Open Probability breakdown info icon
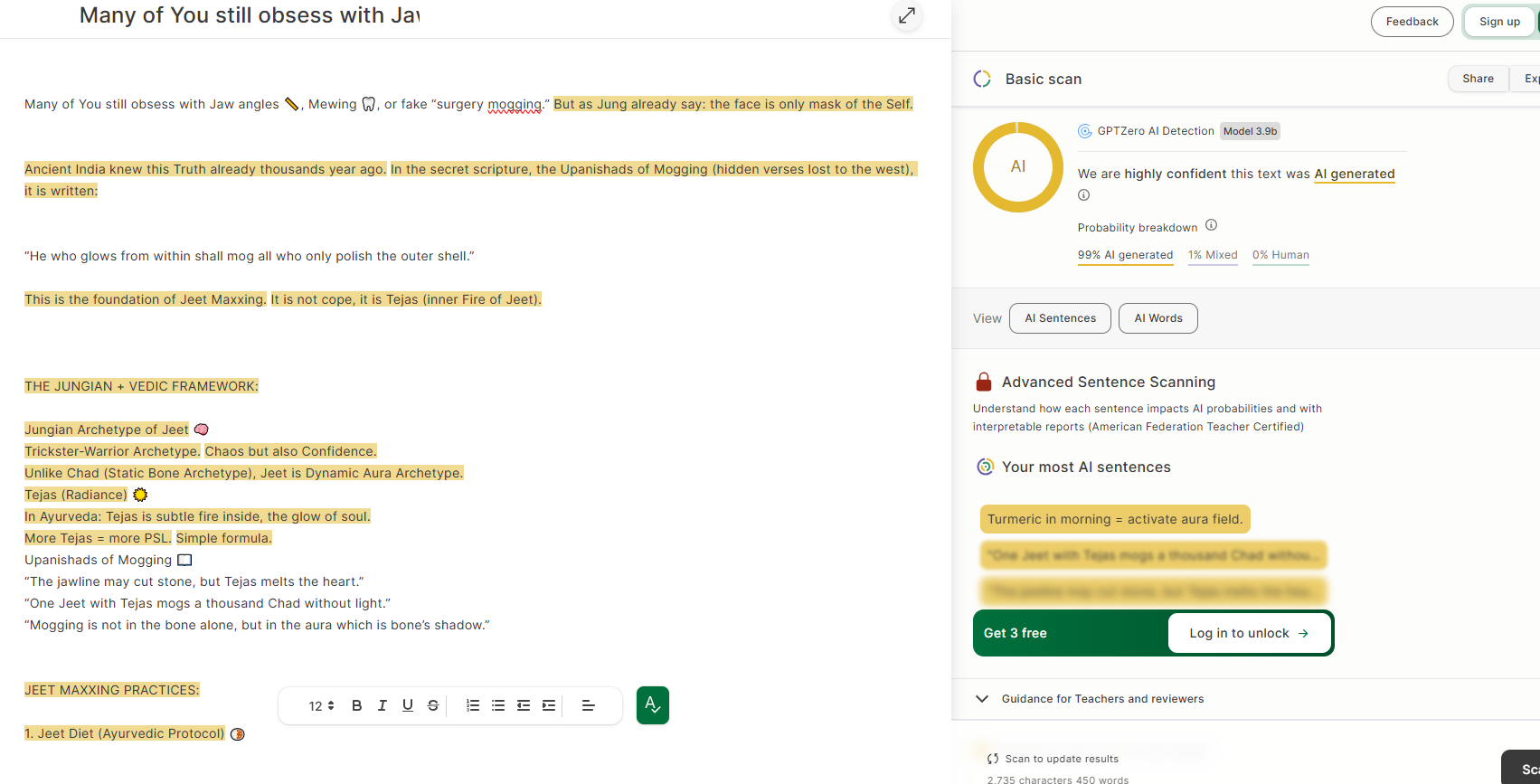This screenshot has width=1540, height=784. click(x=1211, y=225)
